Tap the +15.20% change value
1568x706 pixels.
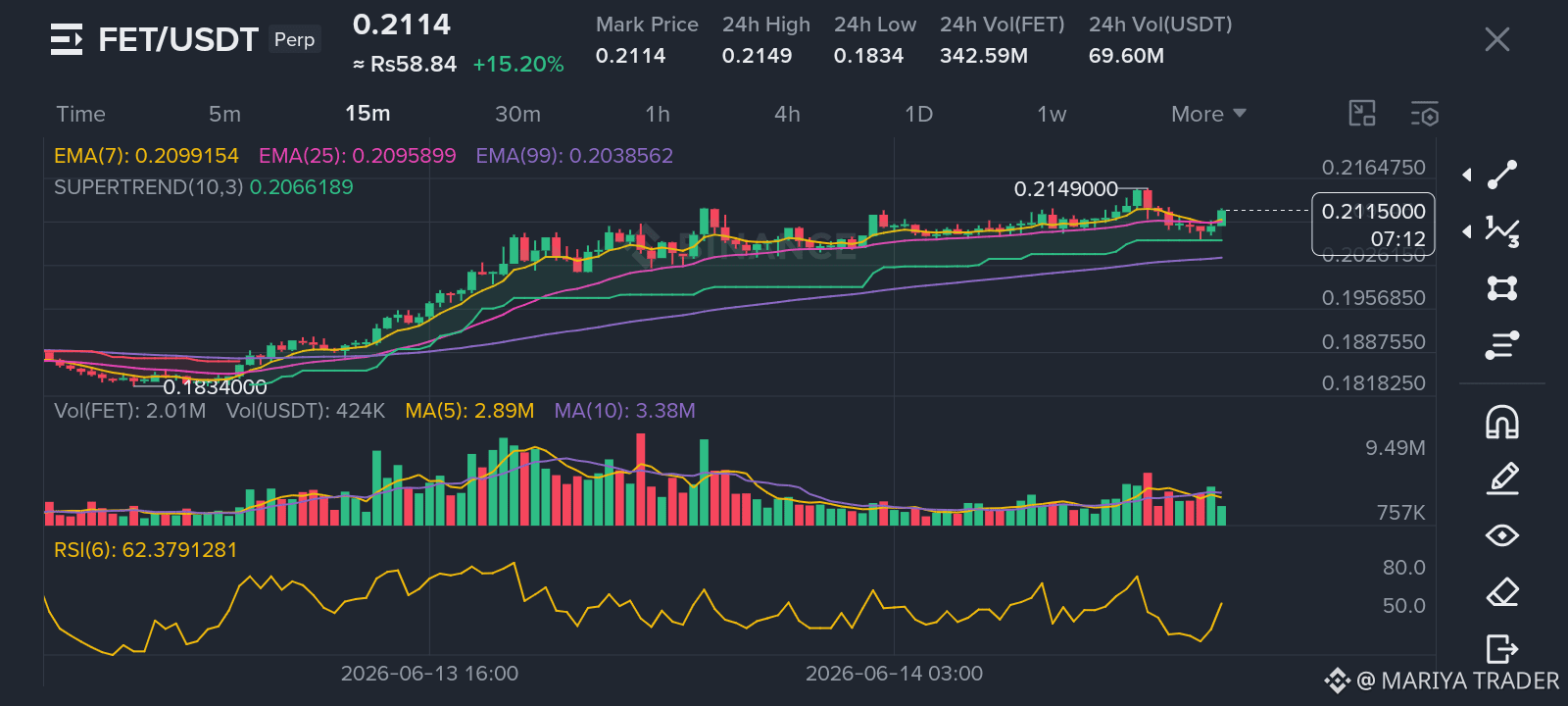(517, 65)
